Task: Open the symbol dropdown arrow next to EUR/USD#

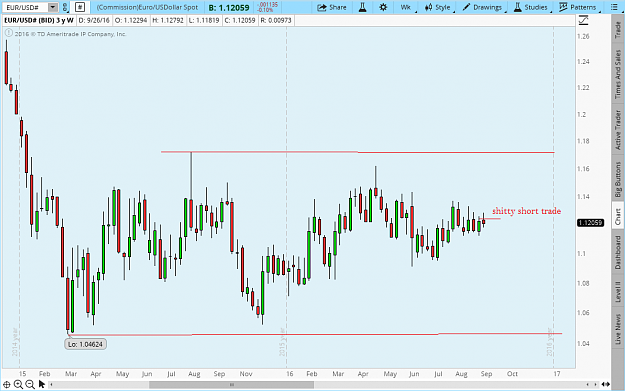Action: coord(53,7)
